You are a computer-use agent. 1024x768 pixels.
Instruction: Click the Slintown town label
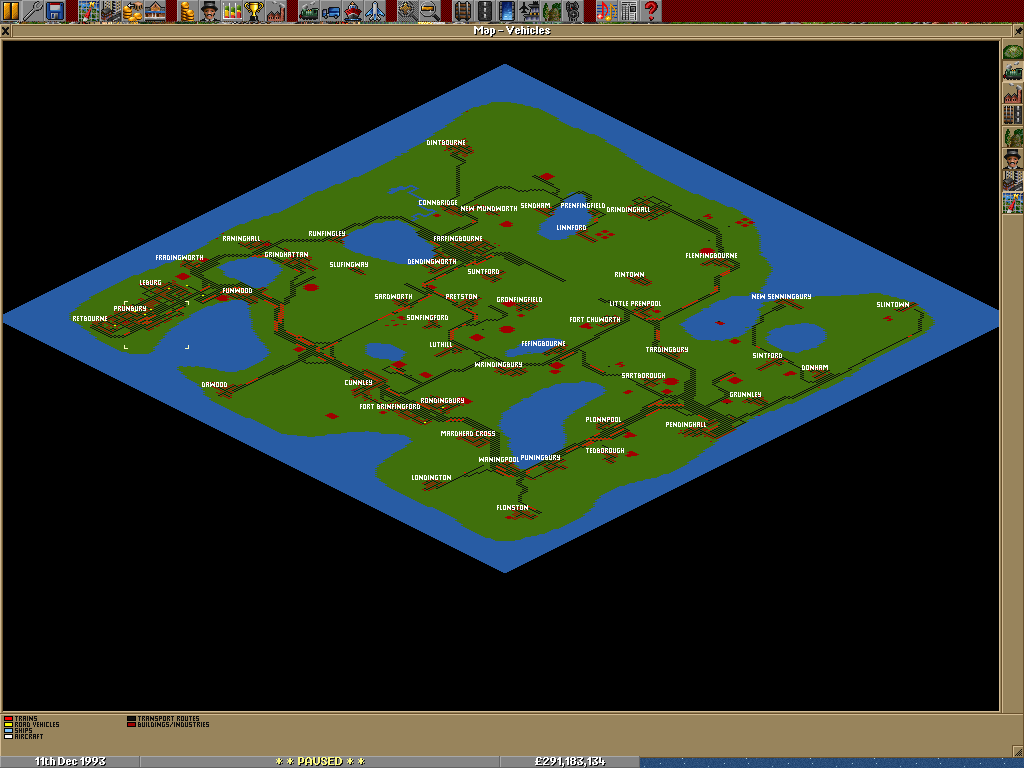893,305
